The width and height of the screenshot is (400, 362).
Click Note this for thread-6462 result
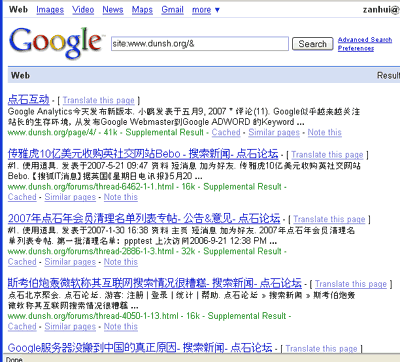(121, 197)
